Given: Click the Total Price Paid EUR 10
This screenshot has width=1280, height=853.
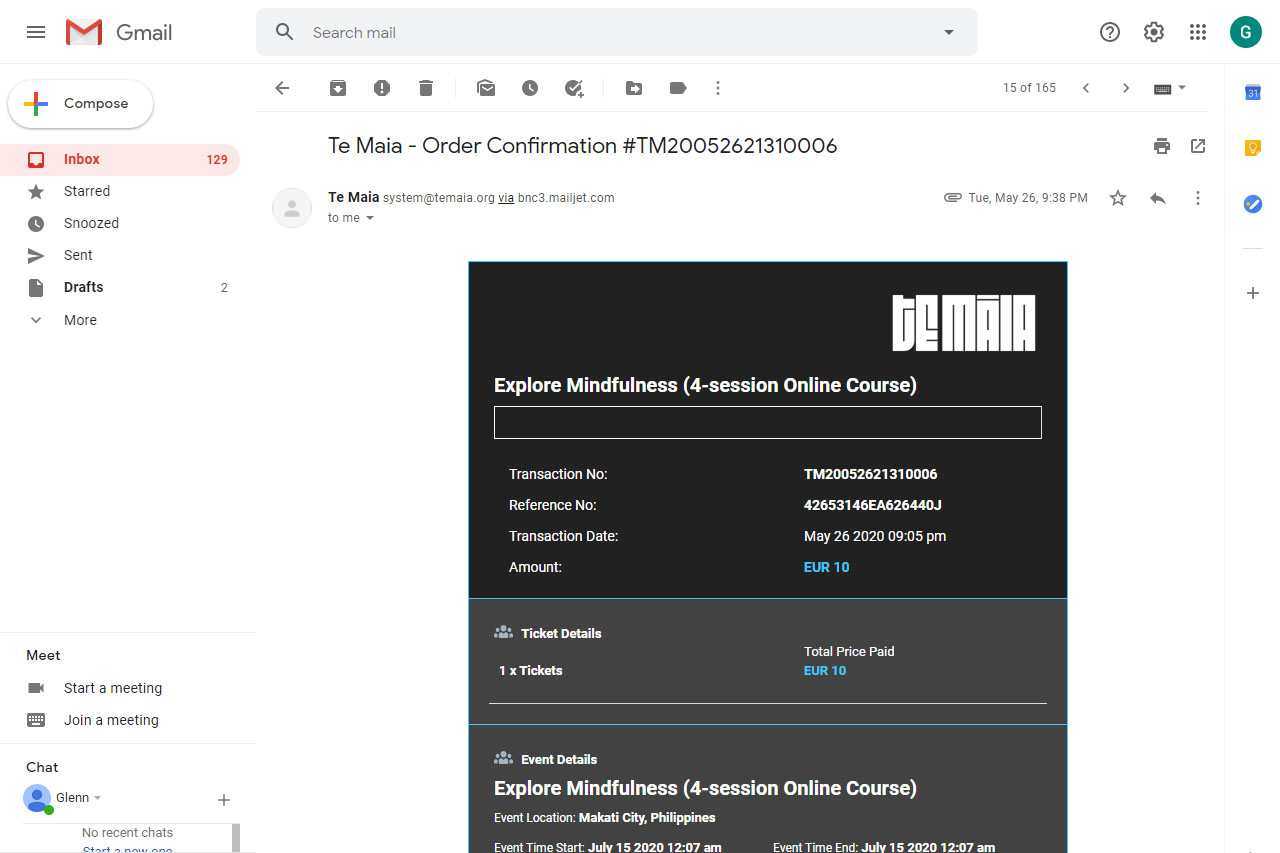Looking at the screenshot, I should [825, 671].
